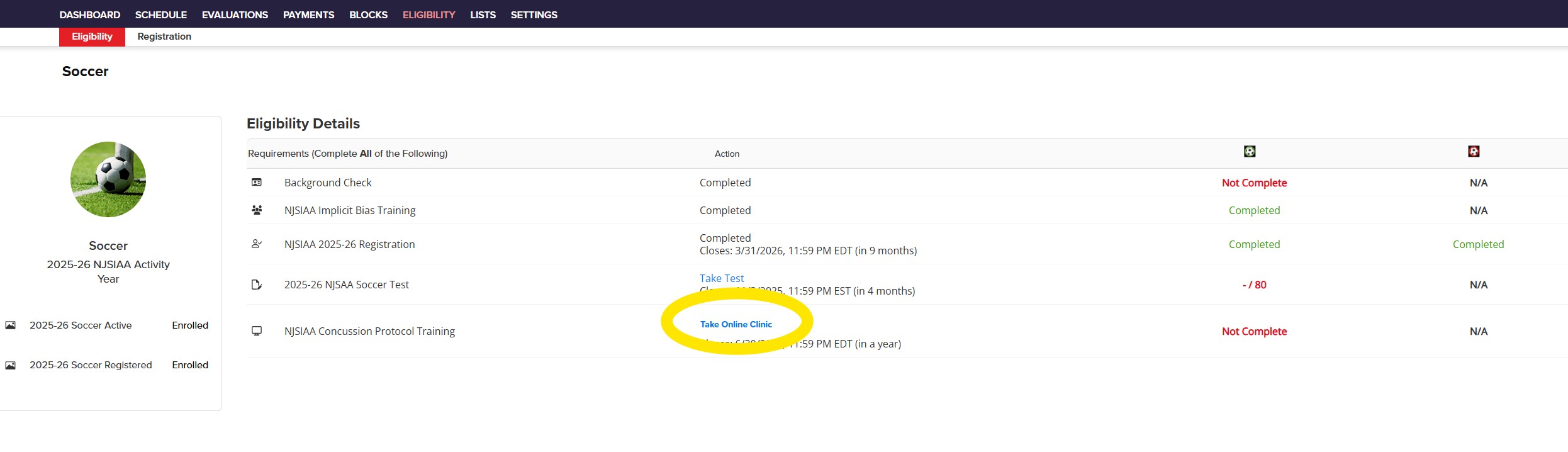Click the 2025-26 Soccer Active list entry
This screenshot has height=452, width=1568.
81,325
